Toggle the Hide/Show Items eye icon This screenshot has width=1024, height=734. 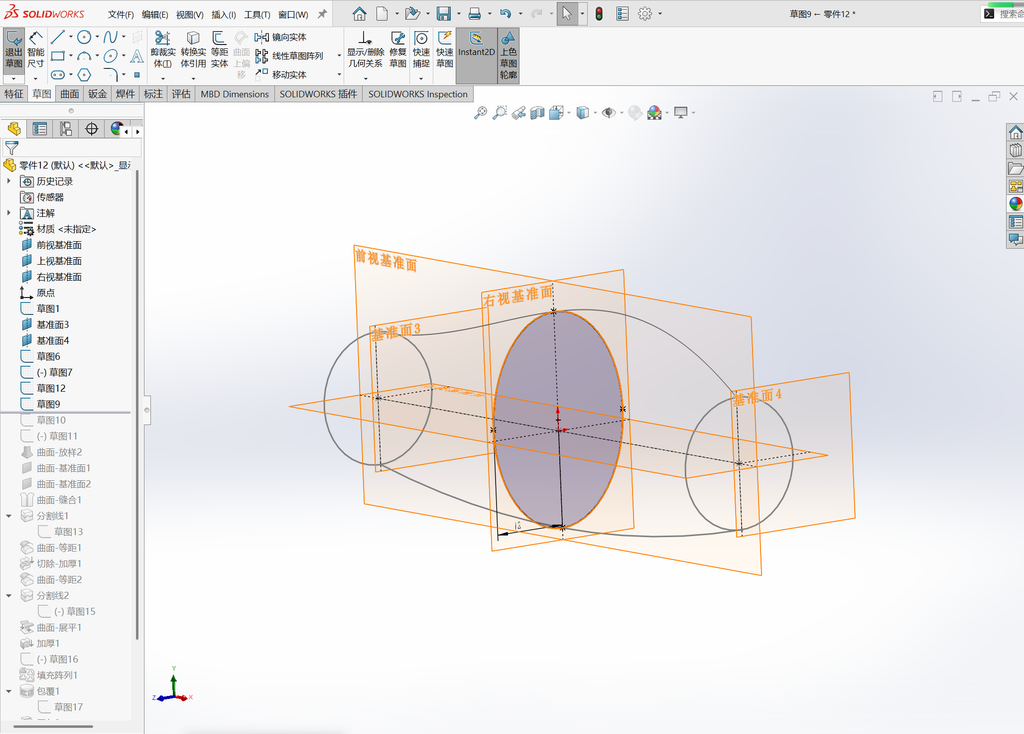tap(609, 113)
